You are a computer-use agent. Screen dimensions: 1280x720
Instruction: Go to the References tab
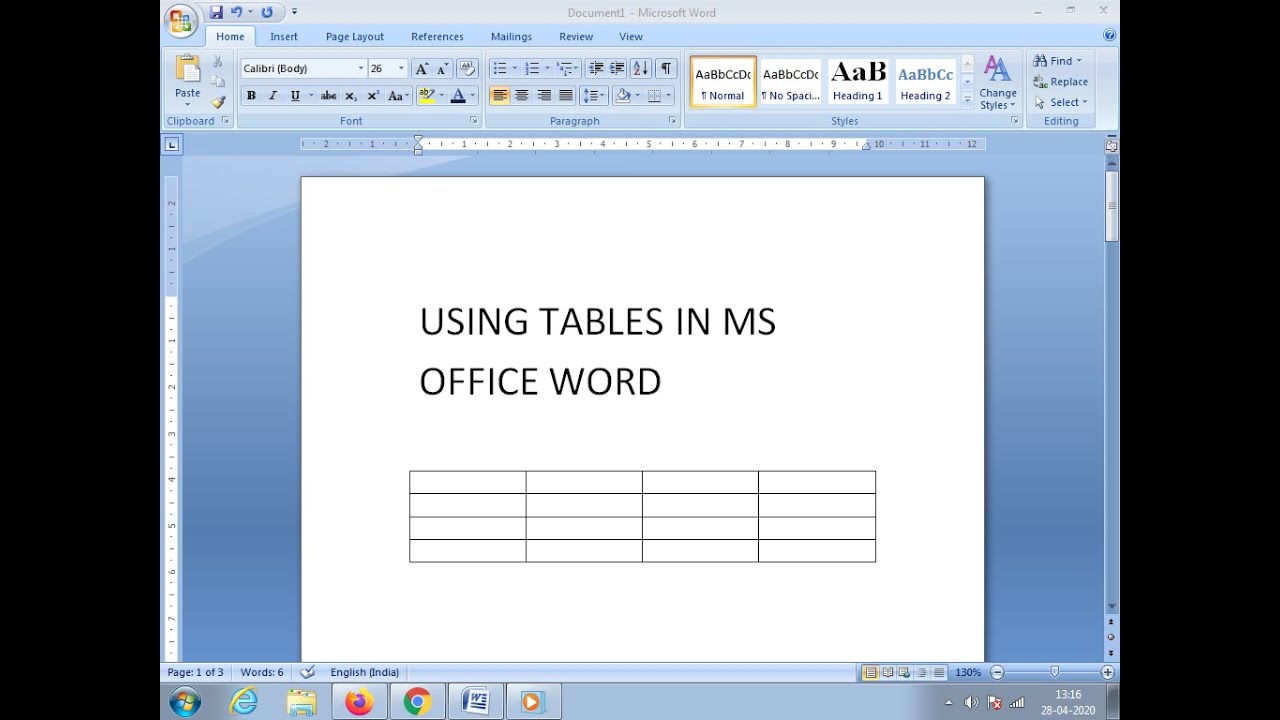point(437,37)
